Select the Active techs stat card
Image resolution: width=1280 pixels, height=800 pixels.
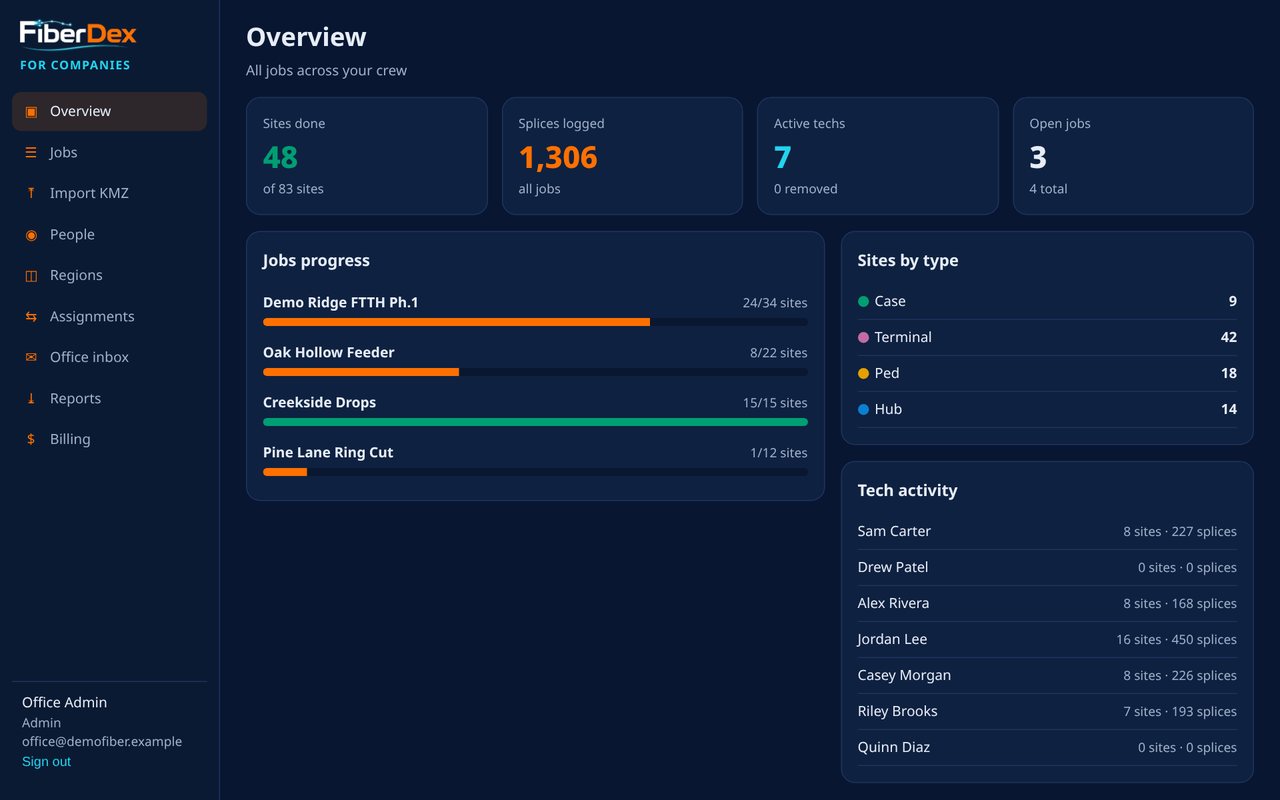tap(878, 156)
